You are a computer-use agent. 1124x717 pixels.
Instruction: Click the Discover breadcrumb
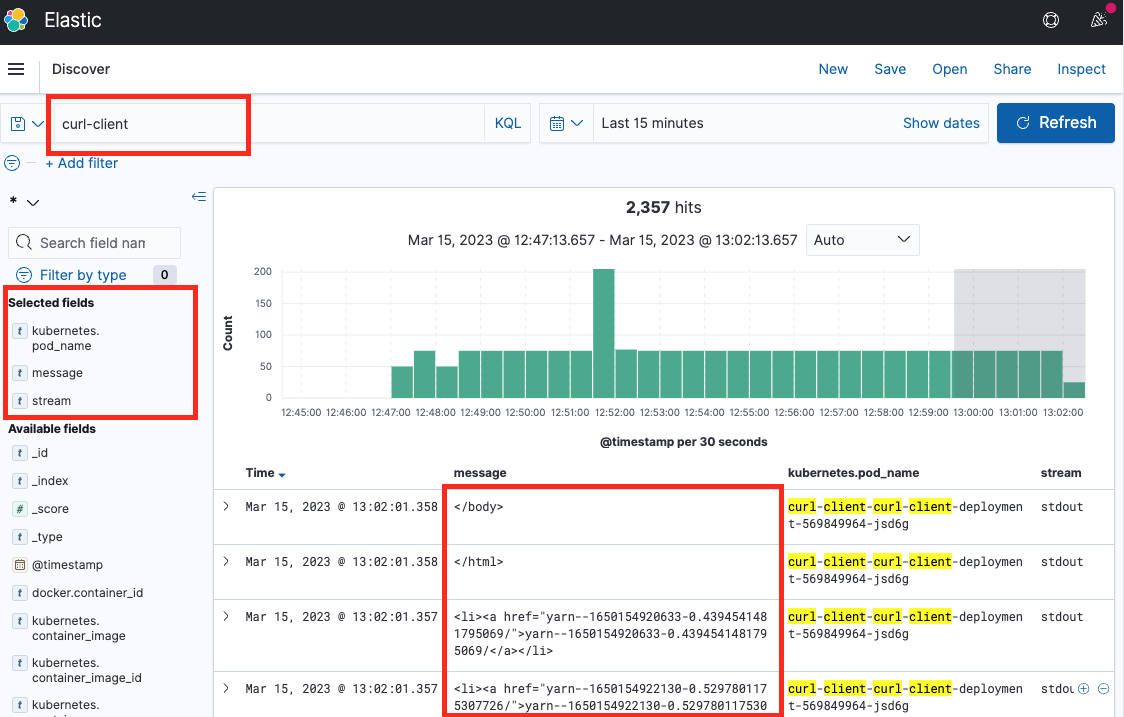tap(81, 69)
